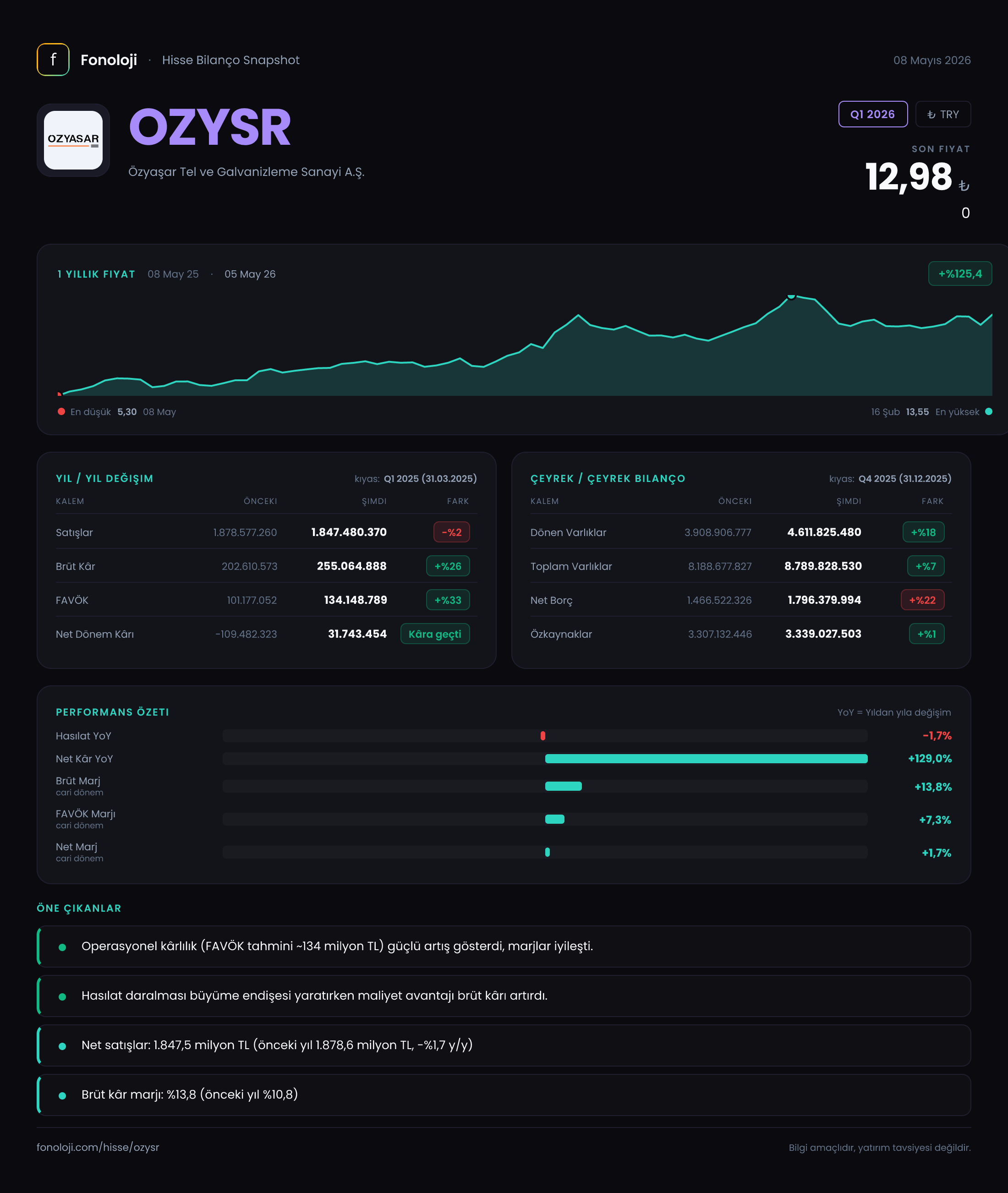Click the 'Operasyonel kârlılık' highlight card
Screen dimensions: 1008x1193
coord(504,946)
